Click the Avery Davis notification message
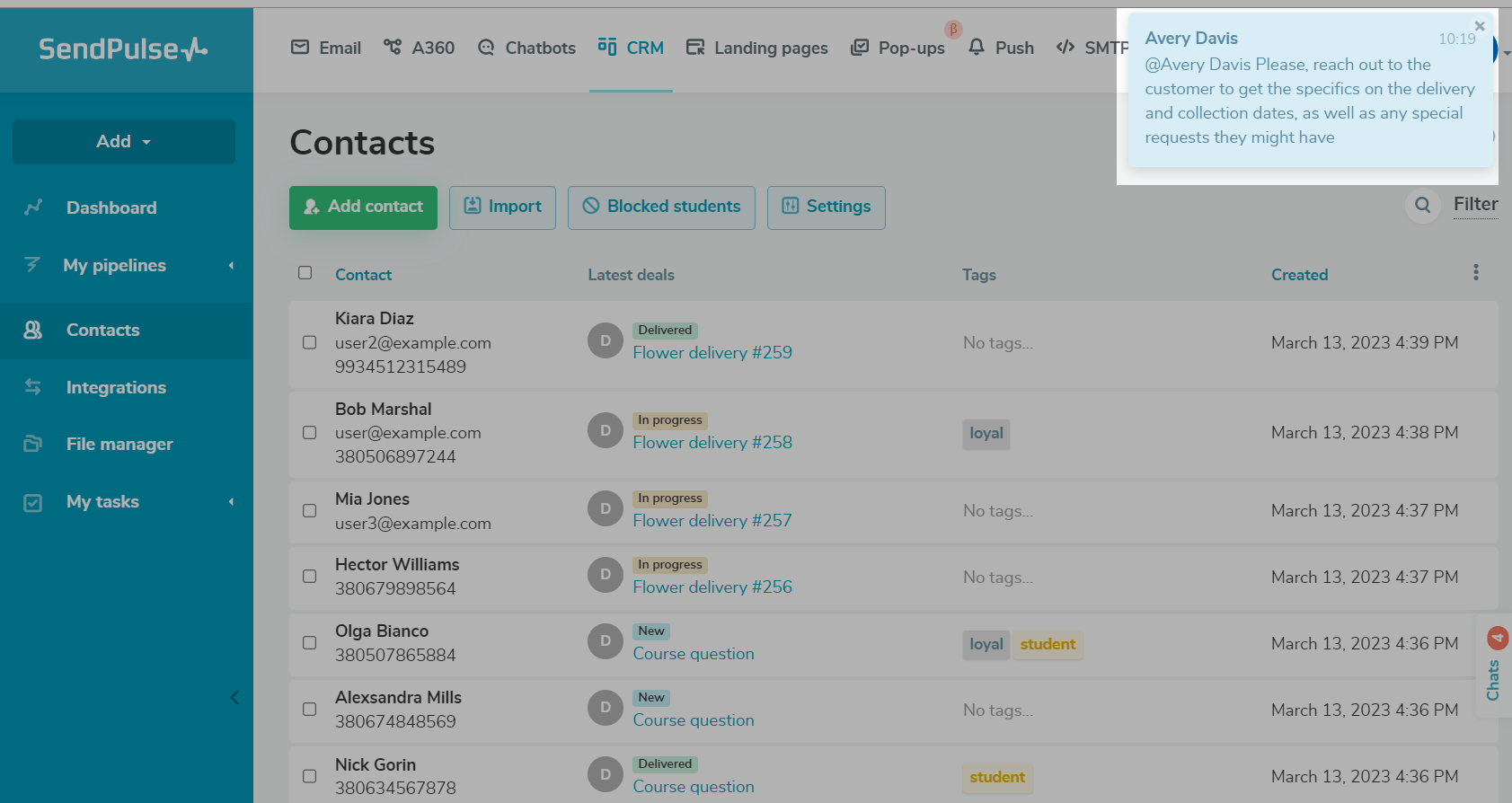 click(x=1310, y=101)
